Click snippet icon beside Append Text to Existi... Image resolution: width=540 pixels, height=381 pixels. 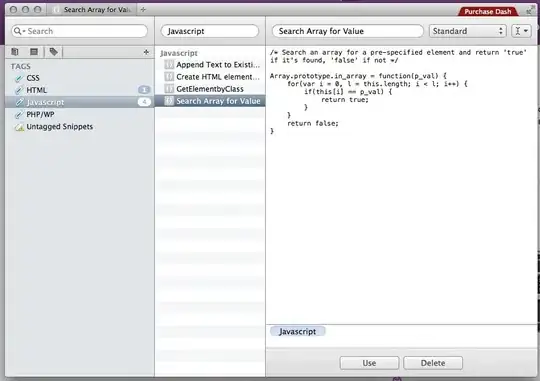(x=169, y=64)
